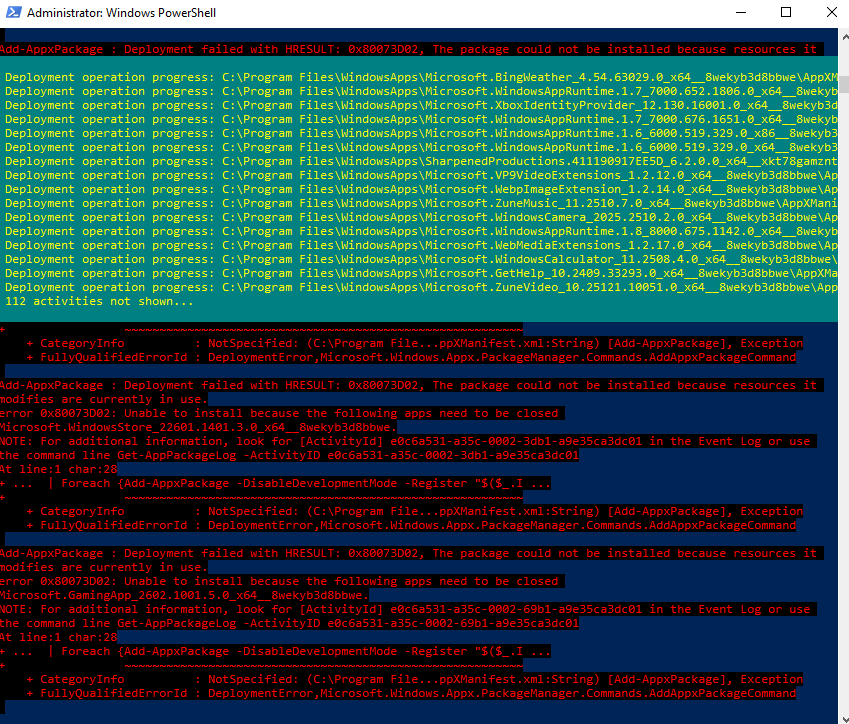Click the Microsoft.GetHelp progress line

pos(421,273)
